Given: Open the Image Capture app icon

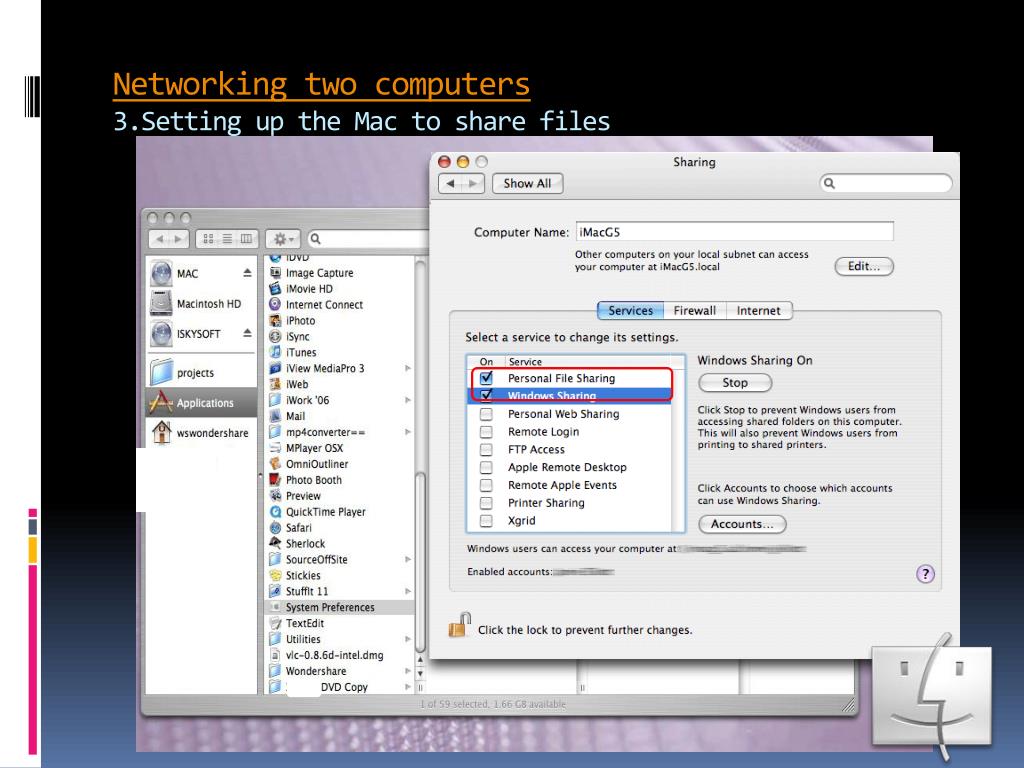Looking at the screenshot, I should click(x=276, y=273).
